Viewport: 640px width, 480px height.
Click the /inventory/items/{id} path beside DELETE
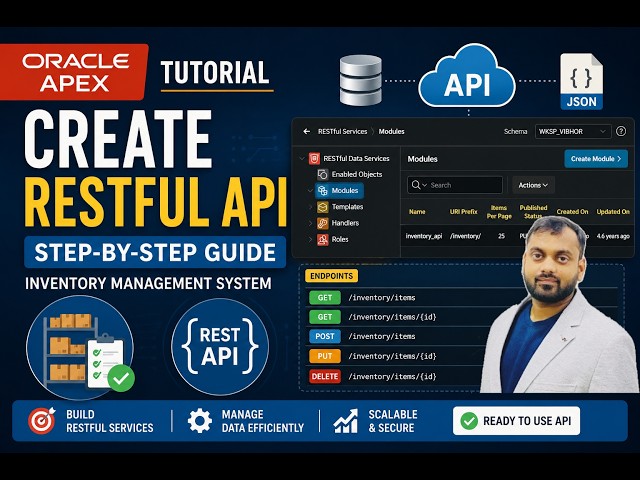pyautogui.click(x=392, y=376)
